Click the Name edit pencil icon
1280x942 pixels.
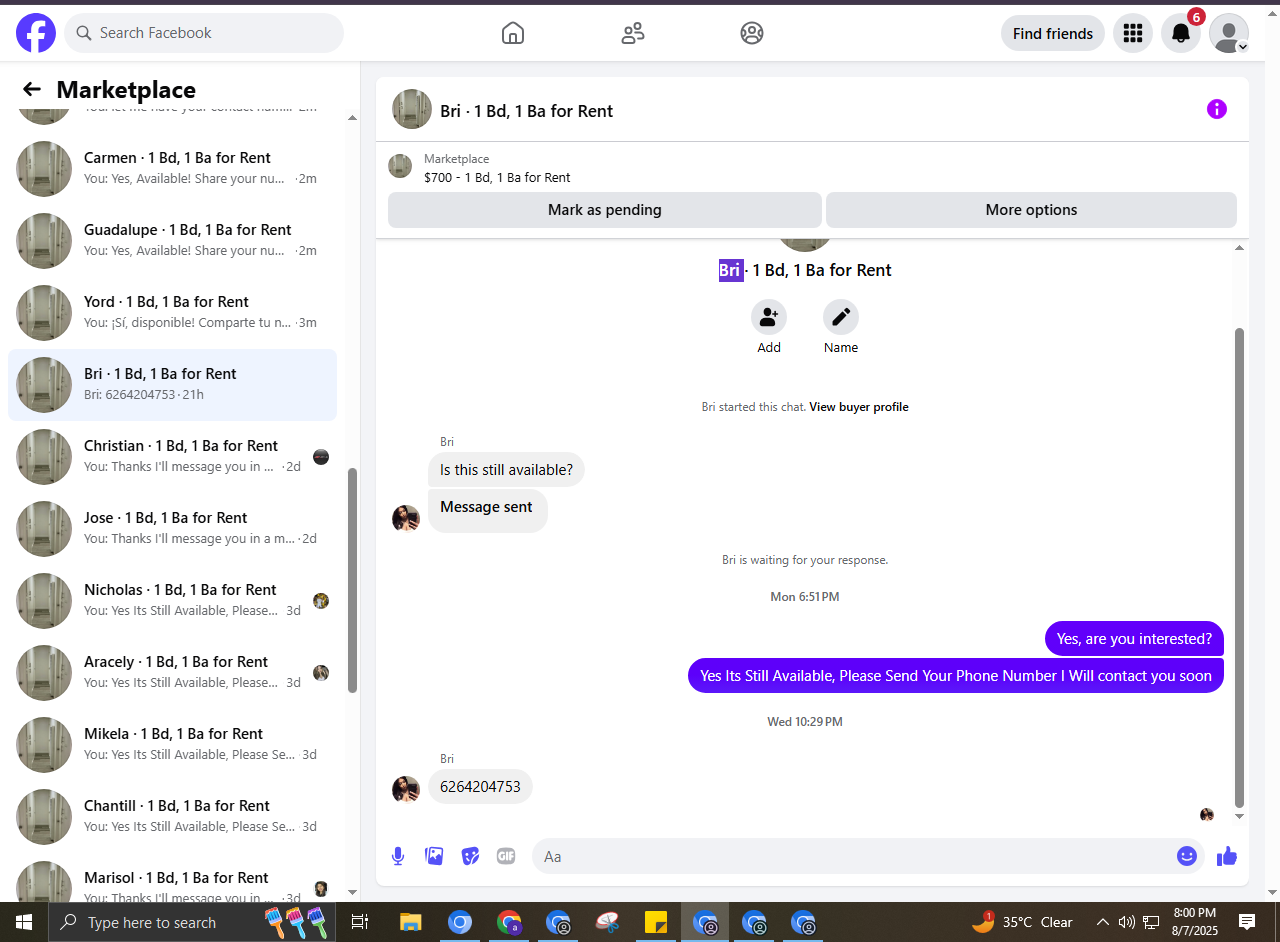(x=841, y=317)
